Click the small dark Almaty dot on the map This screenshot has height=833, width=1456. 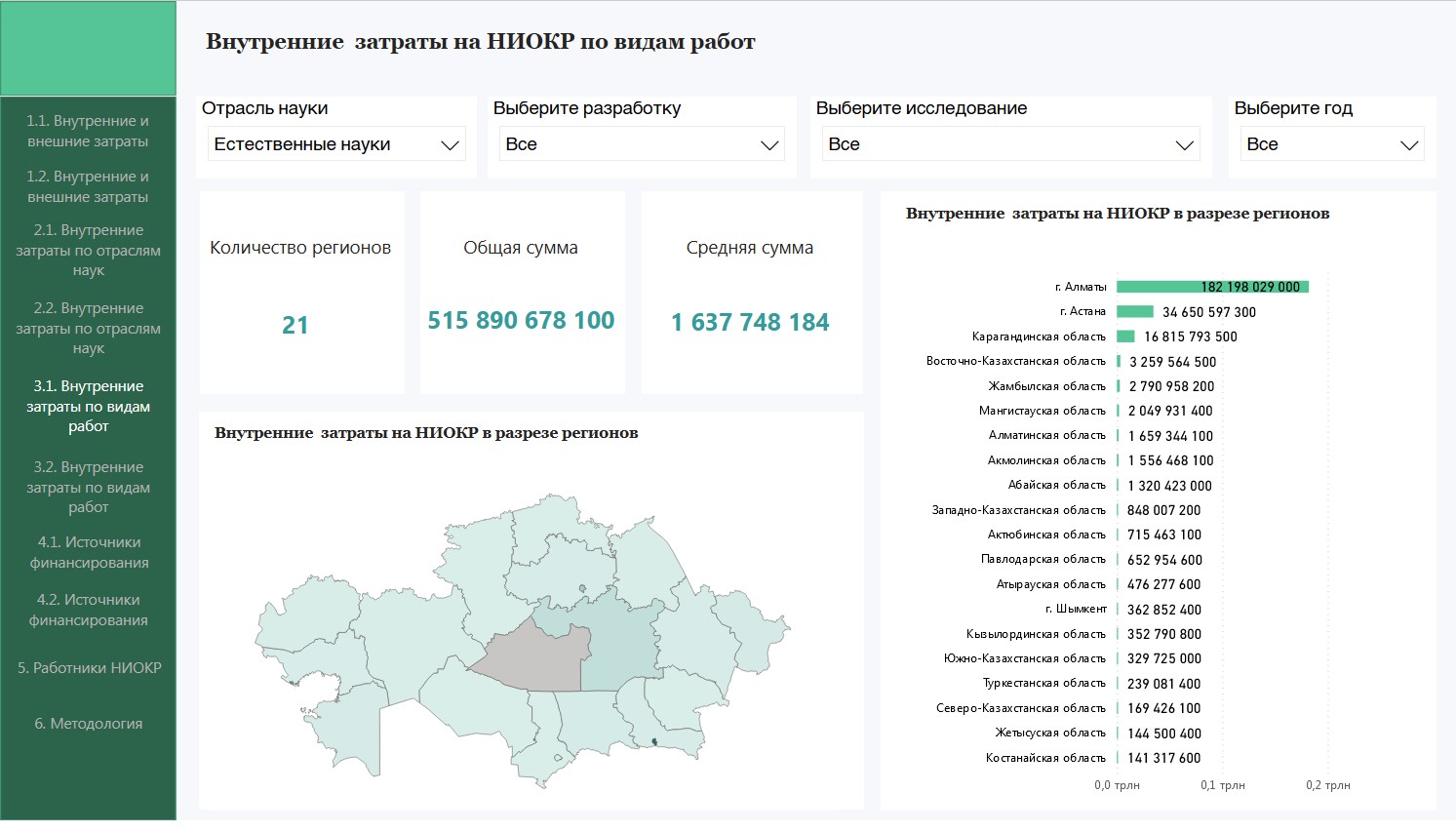tap(654, 742)
